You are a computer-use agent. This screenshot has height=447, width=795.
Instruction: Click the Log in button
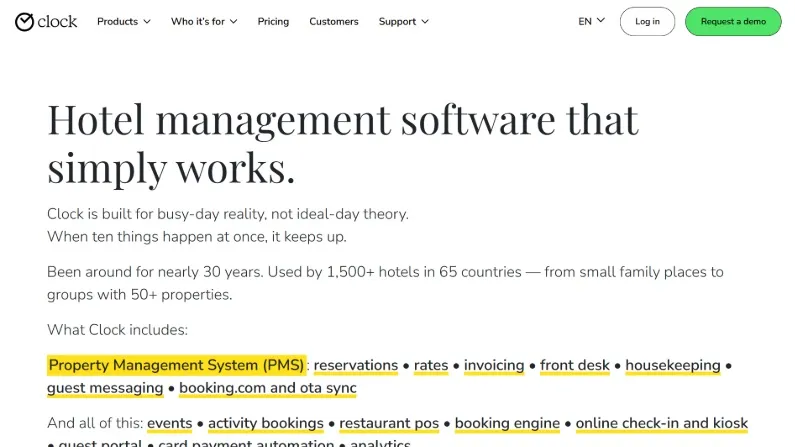(x=647, y=21)
